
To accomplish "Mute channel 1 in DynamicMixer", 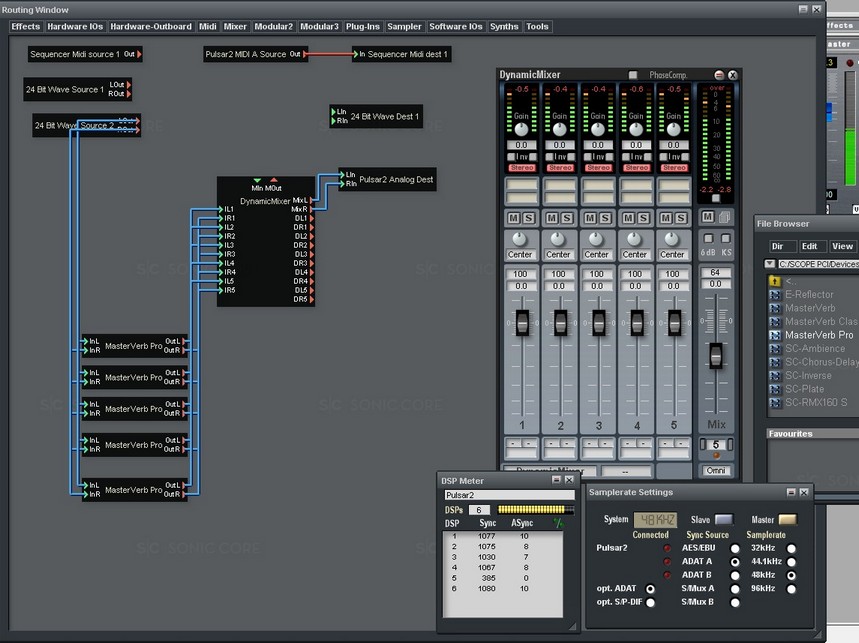I will (514, 219).
